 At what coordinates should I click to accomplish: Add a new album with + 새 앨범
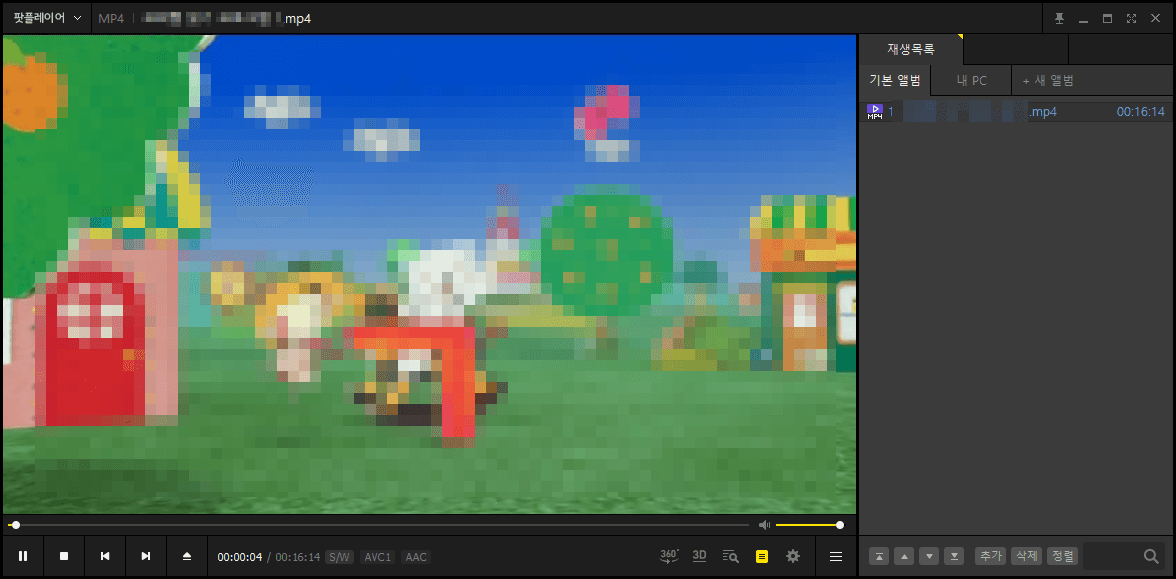coord(1048,80)
